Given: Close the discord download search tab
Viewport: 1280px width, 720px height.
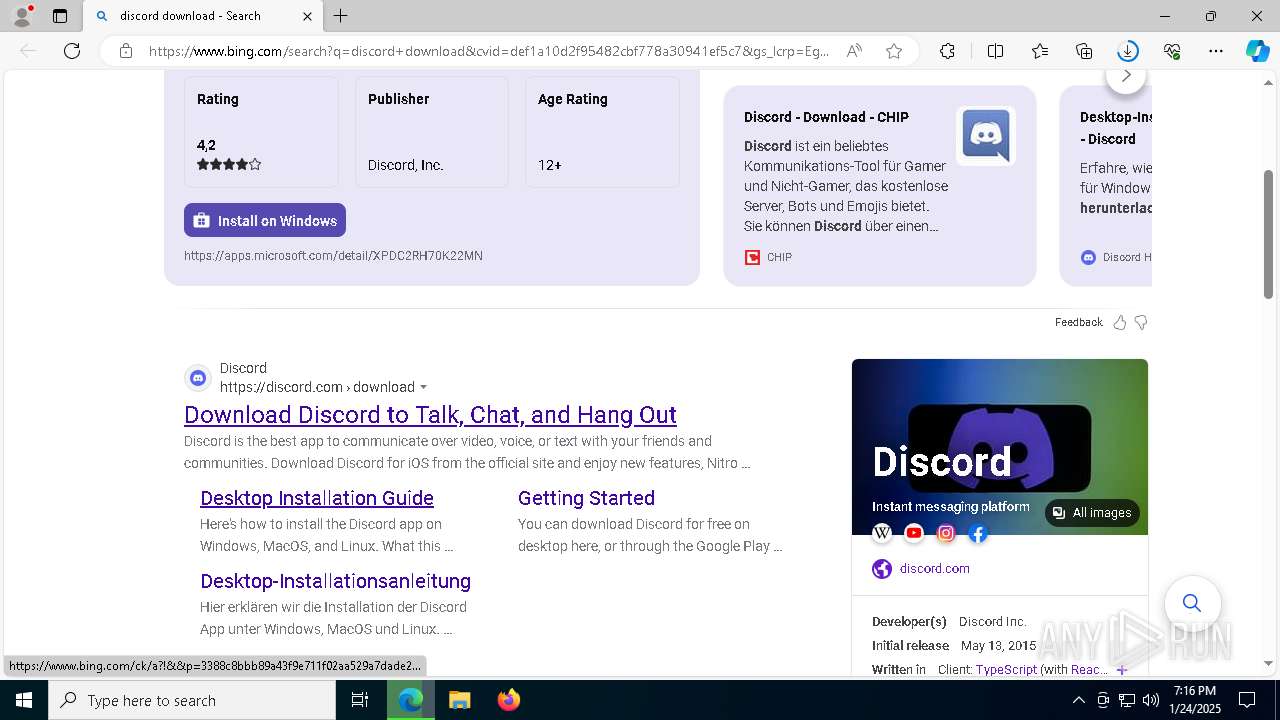Looking at the screenshot, I should (x=307, y=16).
